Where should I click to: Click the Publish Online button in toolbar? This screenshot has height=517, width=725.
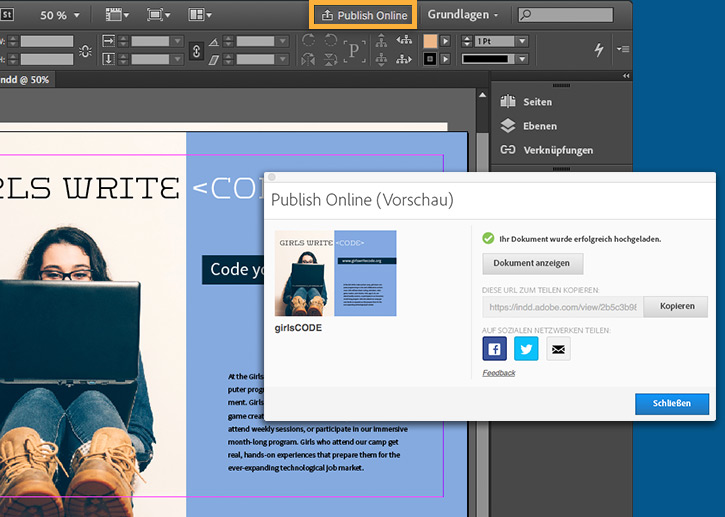[363, 15]
